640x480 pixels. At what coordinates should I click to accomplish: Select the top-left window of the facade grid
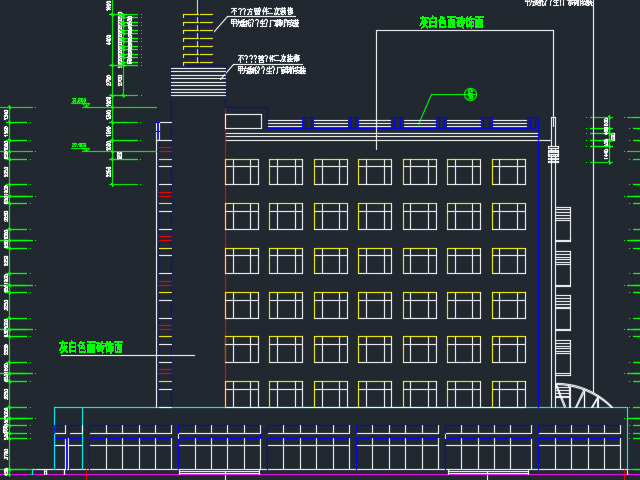(241, 172)
